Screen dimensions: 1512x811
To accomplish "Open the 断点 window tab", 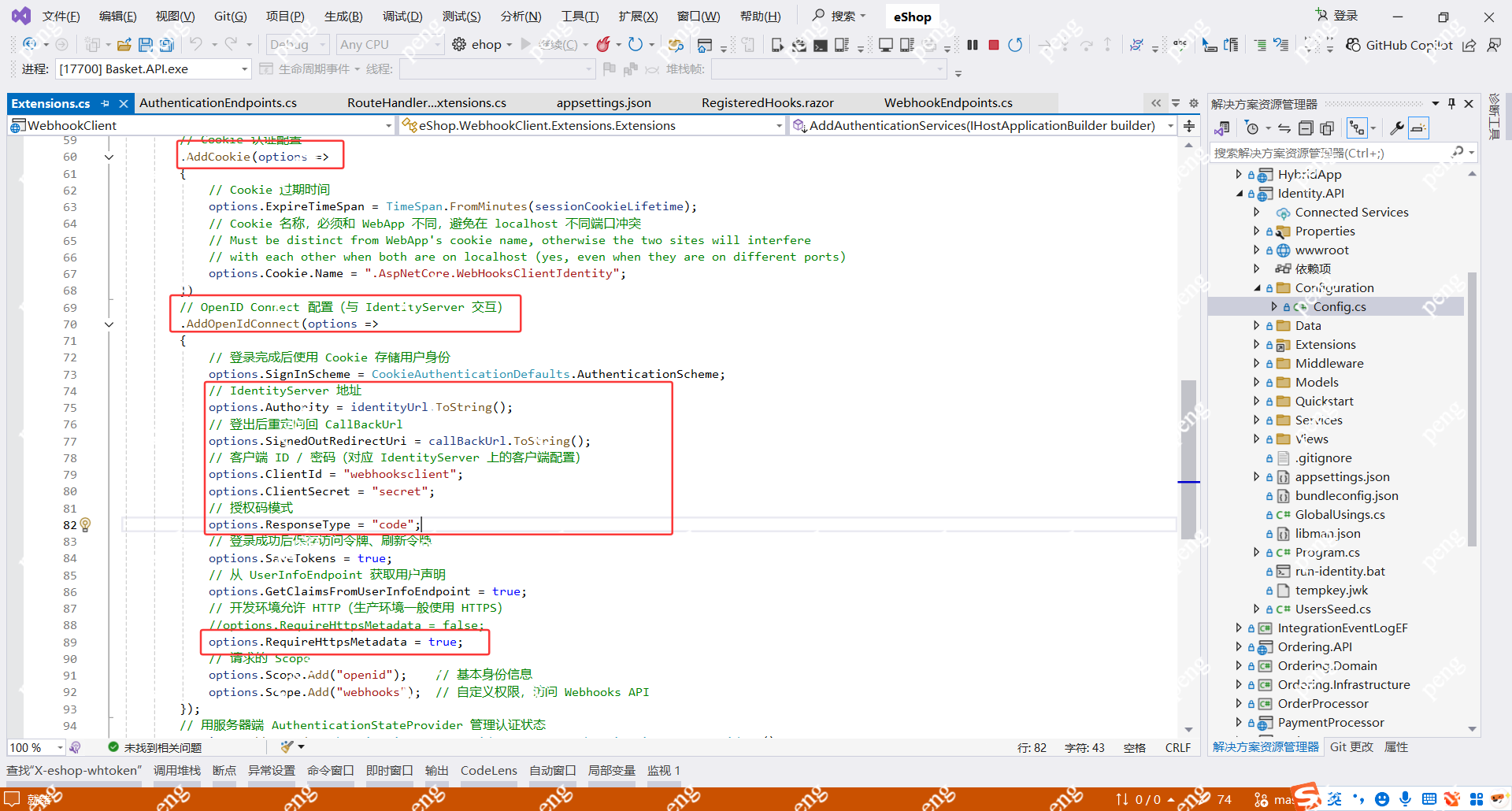I will click(224, 770).
